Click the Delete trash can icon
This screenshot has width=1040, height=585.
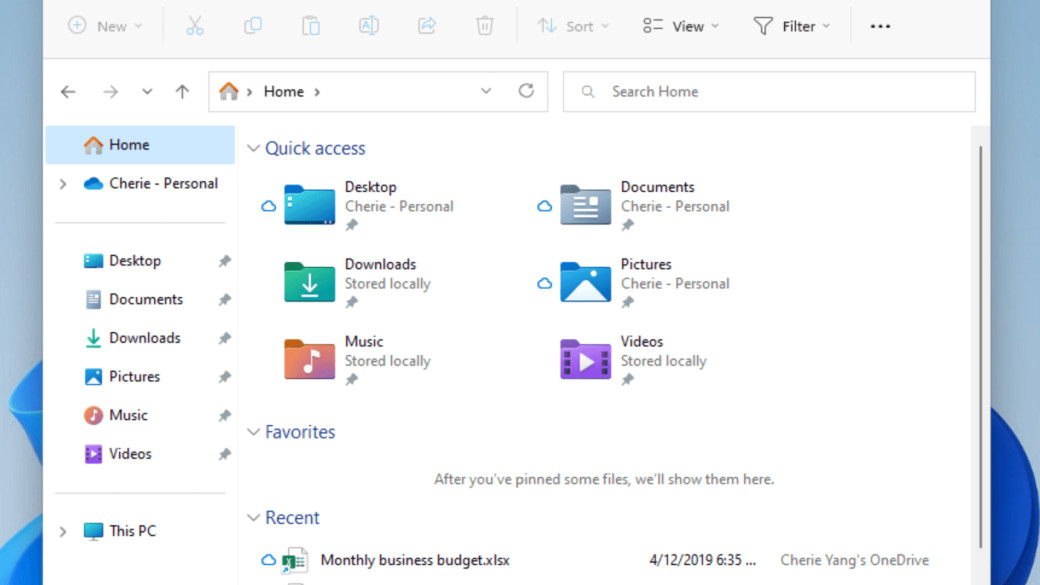pyautogui.click(x=485, y=26)
